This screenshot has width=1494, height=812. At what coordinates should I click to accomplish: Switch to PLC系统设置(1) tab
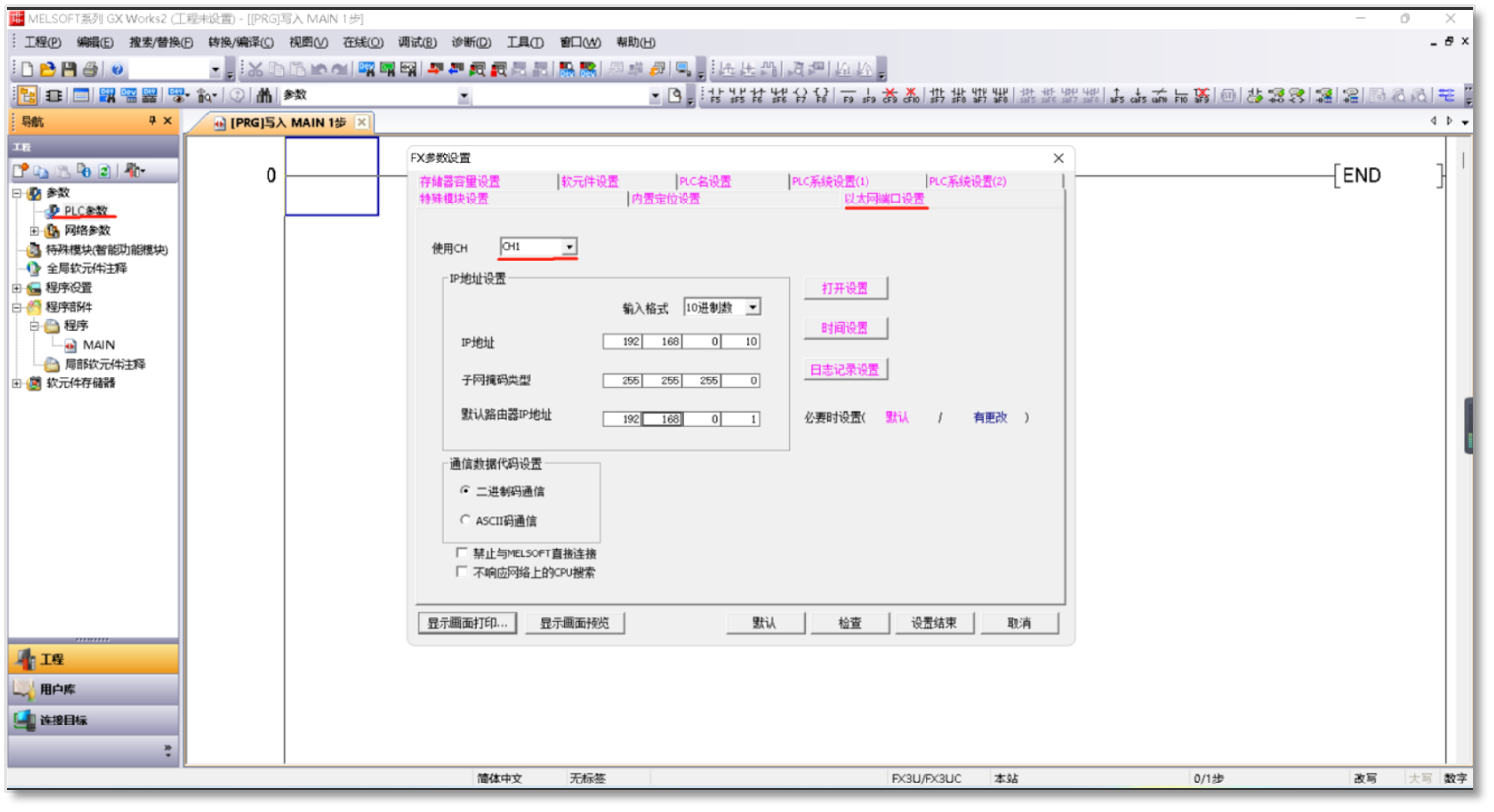coord(830,181)
